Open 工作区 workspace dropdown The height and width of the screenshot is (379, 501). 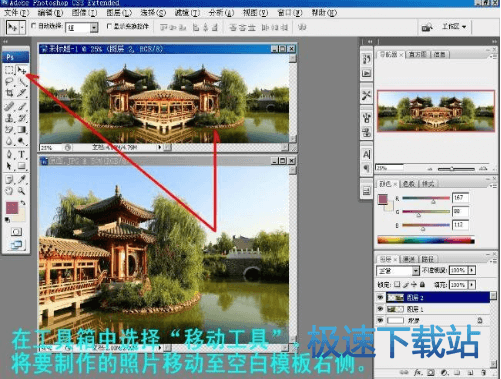click(454, 26)
